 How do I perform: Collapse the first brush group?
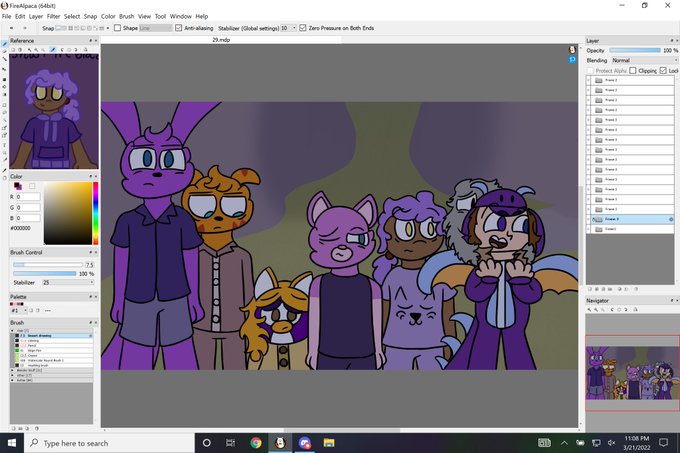pyautogui.click(x=12, y=331)
